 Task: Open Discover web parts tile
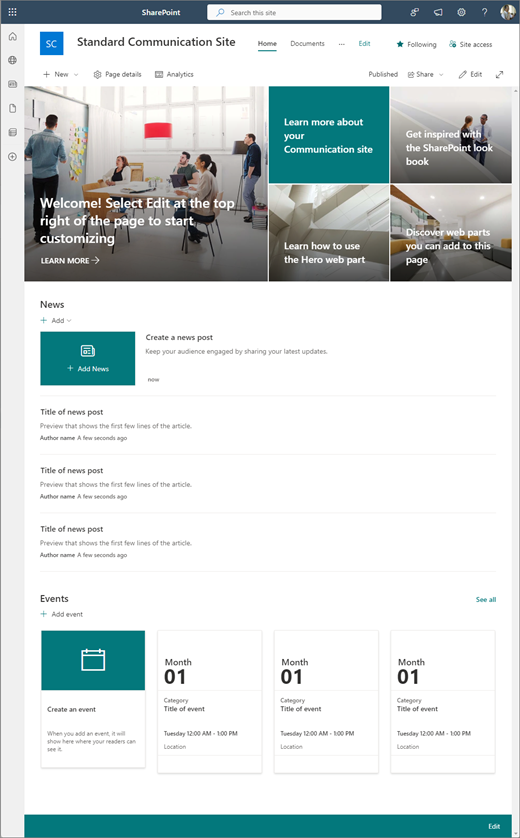(451, 233)
